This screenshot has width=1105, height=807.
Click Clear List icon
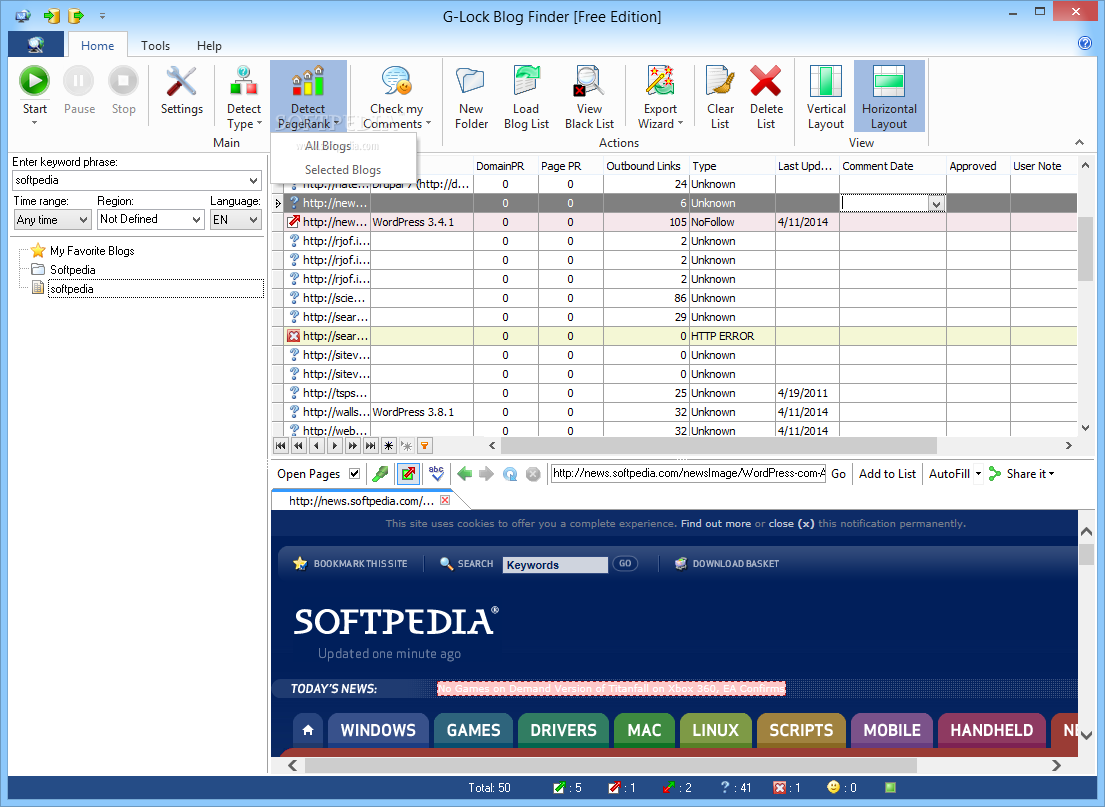[720, 82]
